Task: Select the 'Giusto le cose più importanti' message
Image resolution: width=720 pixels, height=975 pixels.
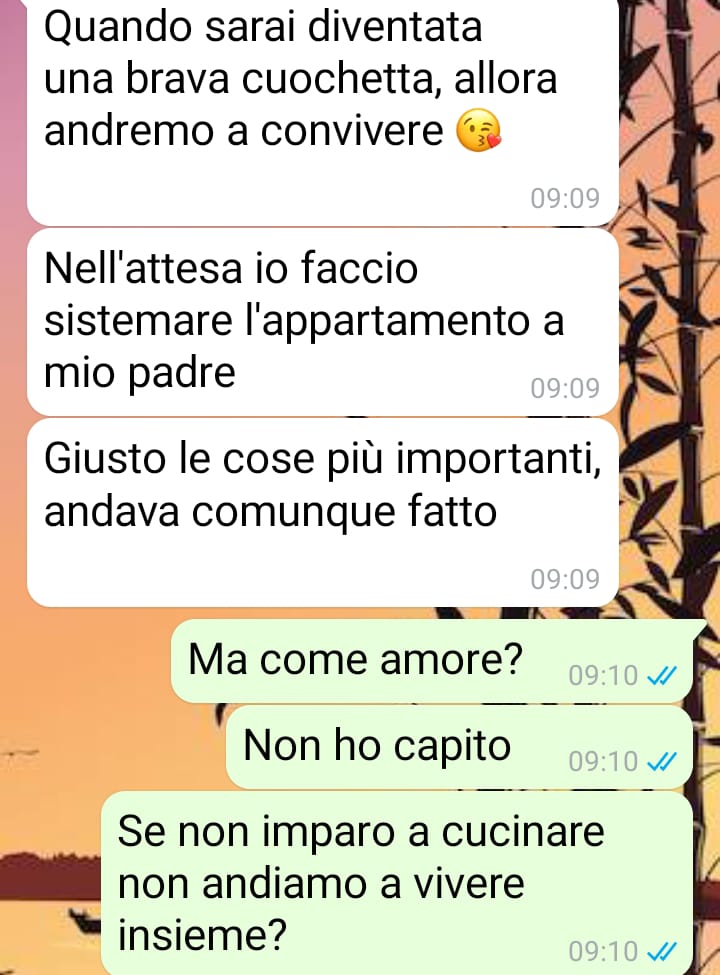Action: pos(323,513)
